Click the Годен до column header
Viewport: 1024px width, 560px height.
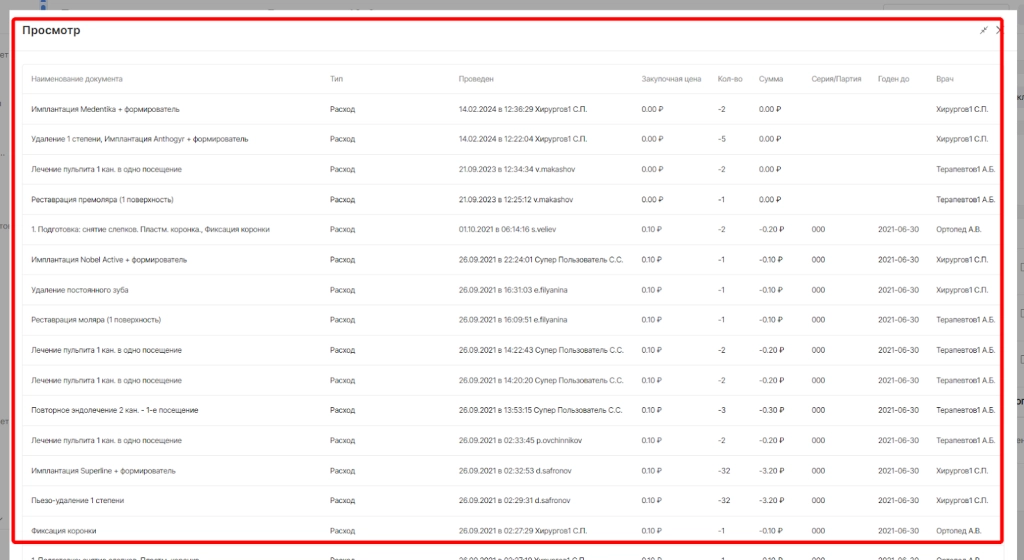click(x=893, y=79)
